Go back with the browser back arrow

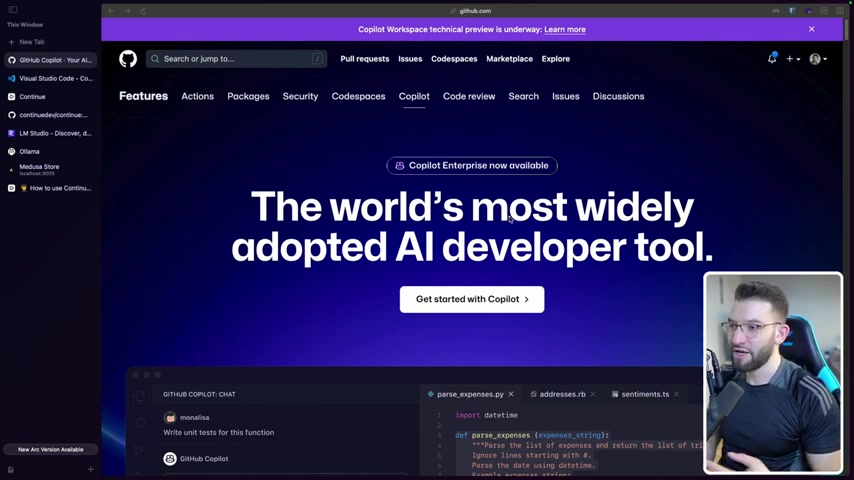coord(111,11)
